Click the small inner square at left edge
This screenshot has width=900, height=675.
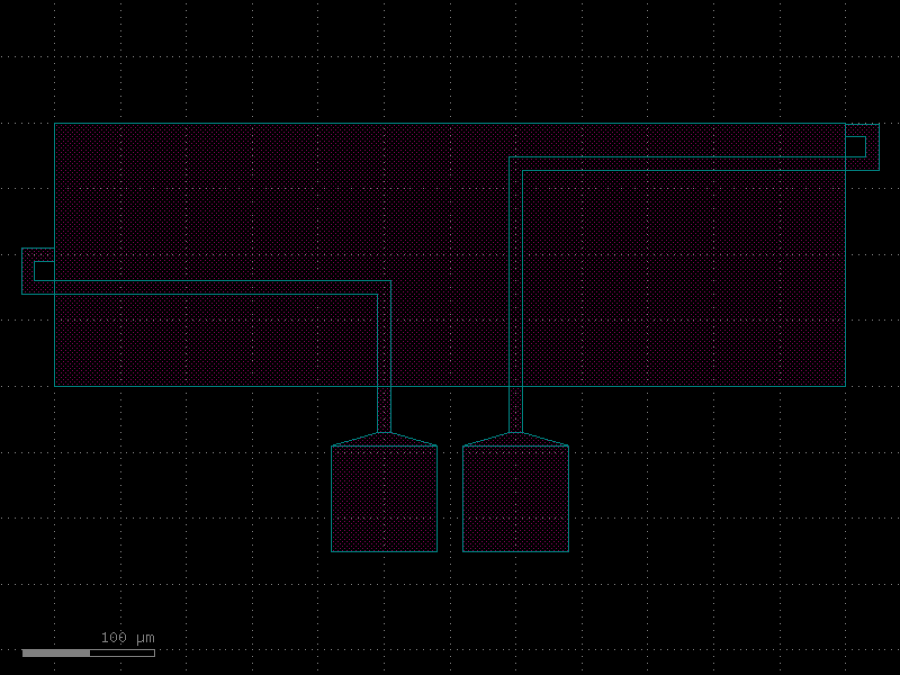(44, 271)
